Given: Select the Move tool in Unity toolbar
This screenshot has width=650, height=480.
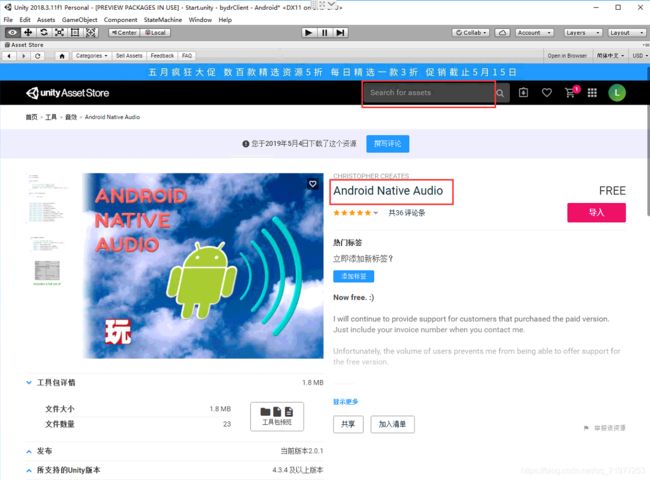Looking at the screenshot, I should point(28,32).
